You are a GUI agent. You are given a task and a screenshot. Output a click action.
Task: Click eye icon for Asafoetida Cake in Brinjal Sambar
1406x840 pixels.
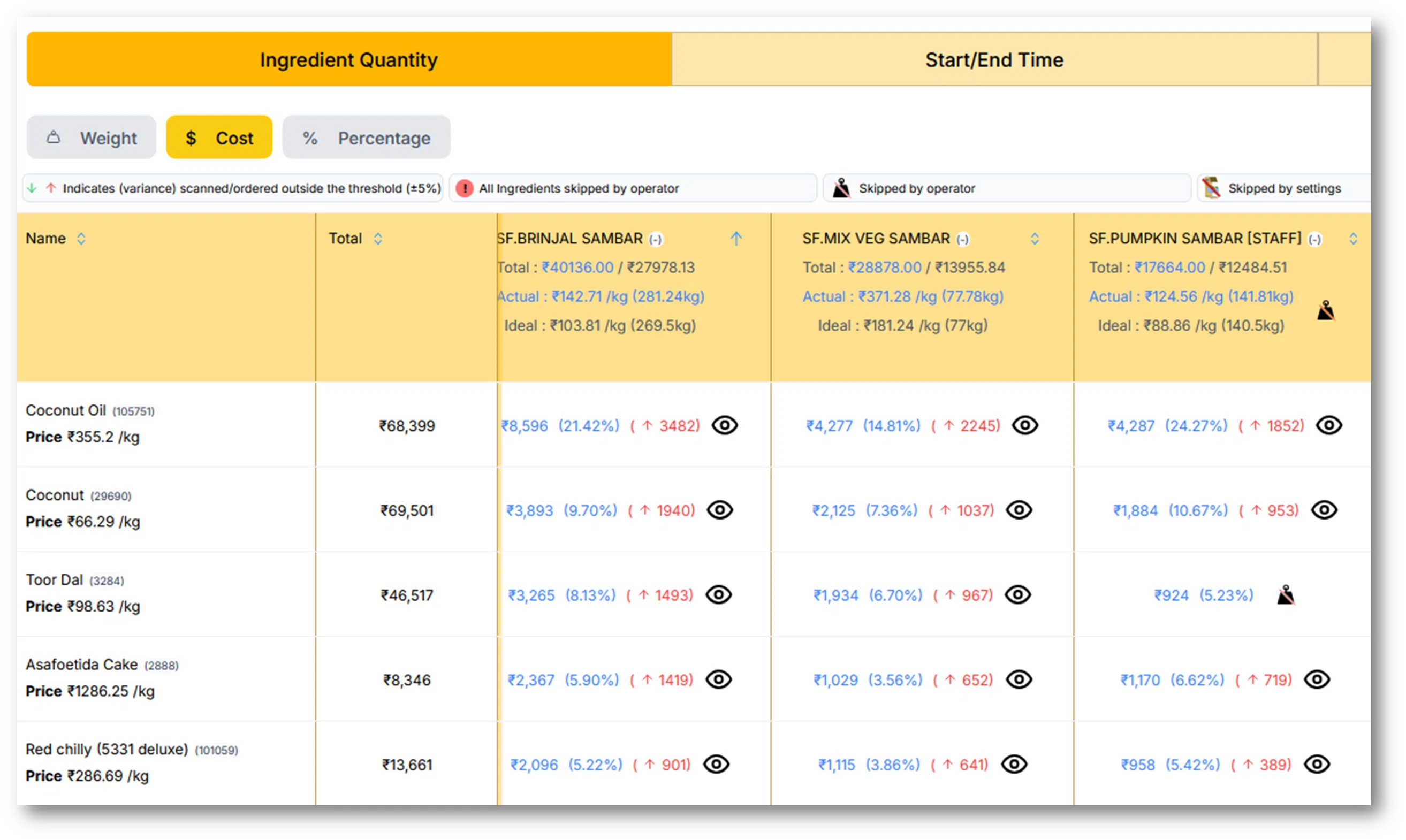719,679
